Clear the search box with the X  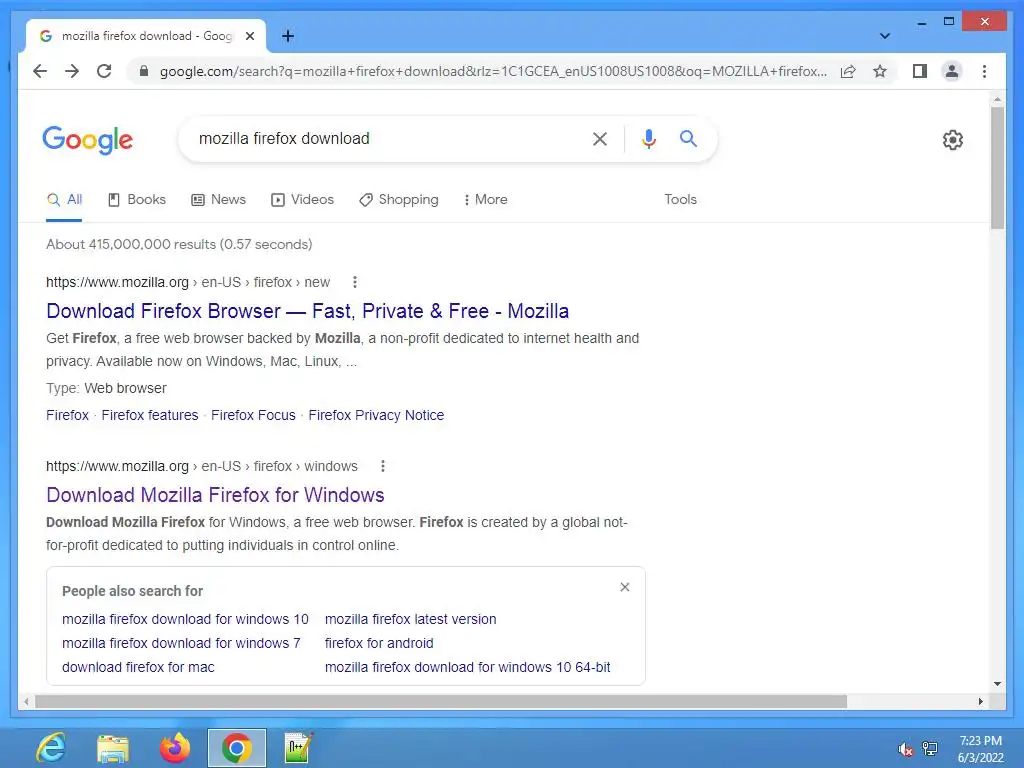pos(600,139)
